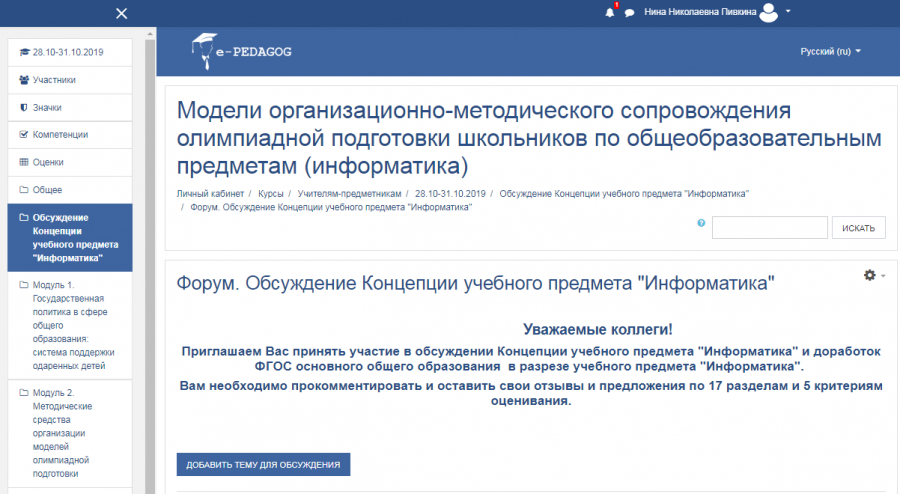Screen dimensions: 900x494
Task: Open notifications bell icon
Action: coord(610,13)
